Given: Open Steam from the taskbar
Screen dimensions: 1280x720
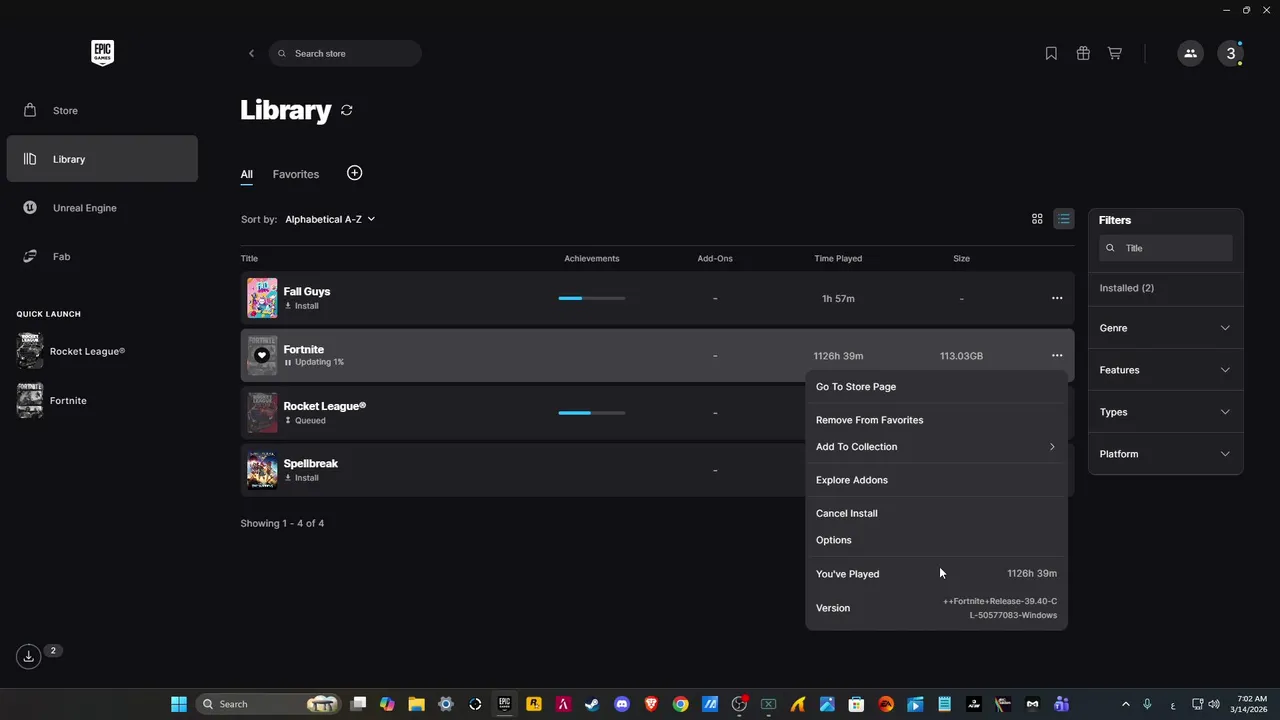Looking at the screenshot, I should click(x=593, y=704).
